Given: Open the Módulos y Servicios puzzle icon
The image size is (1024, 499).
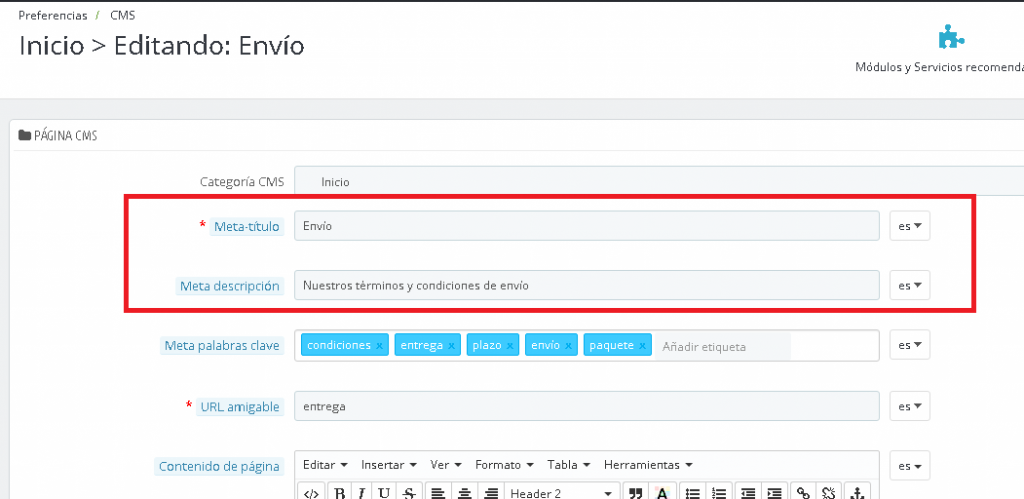Looking at the screenshot, I should (950, 37).
